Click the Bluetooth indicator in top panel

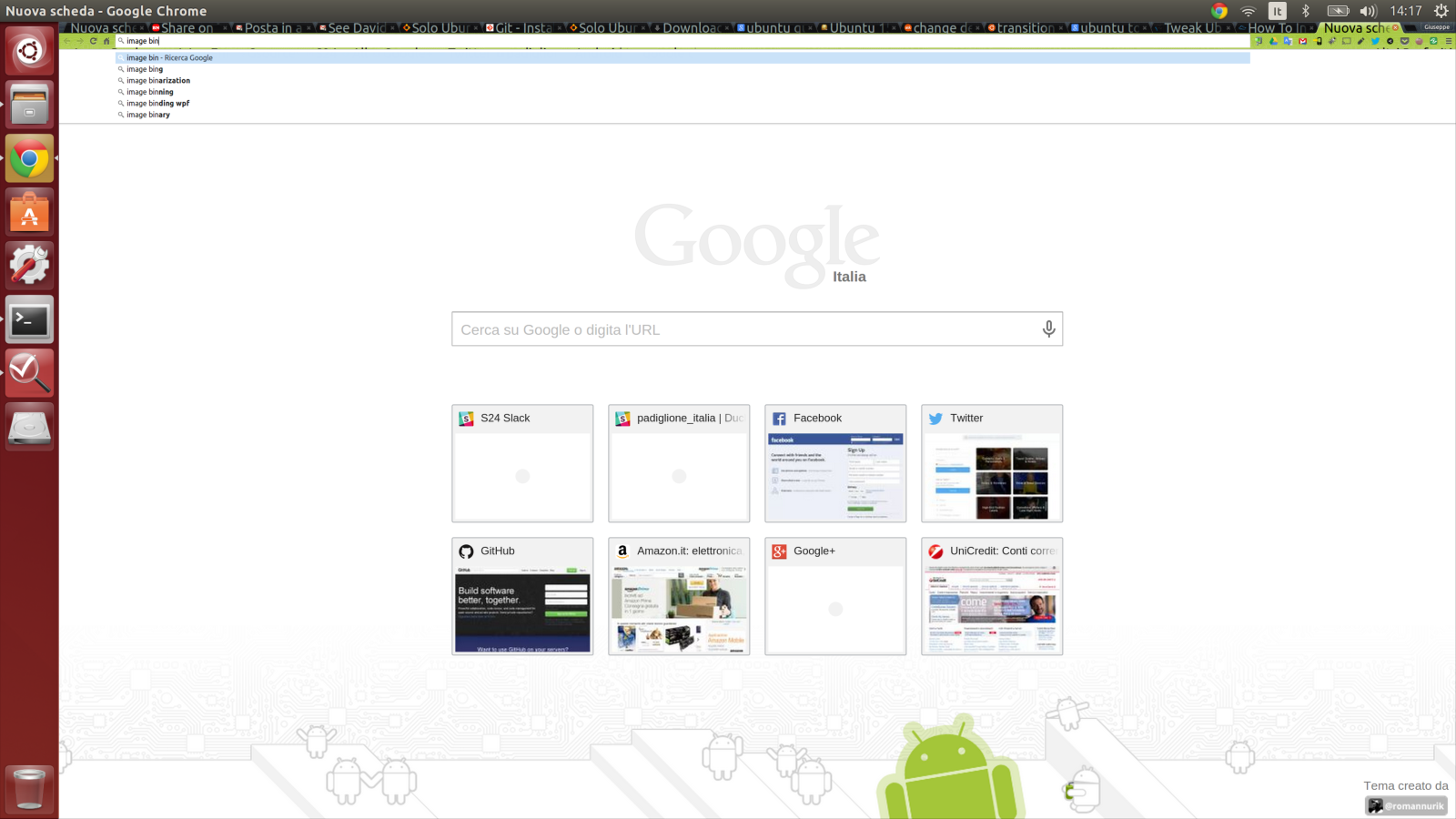[1306, 11]
